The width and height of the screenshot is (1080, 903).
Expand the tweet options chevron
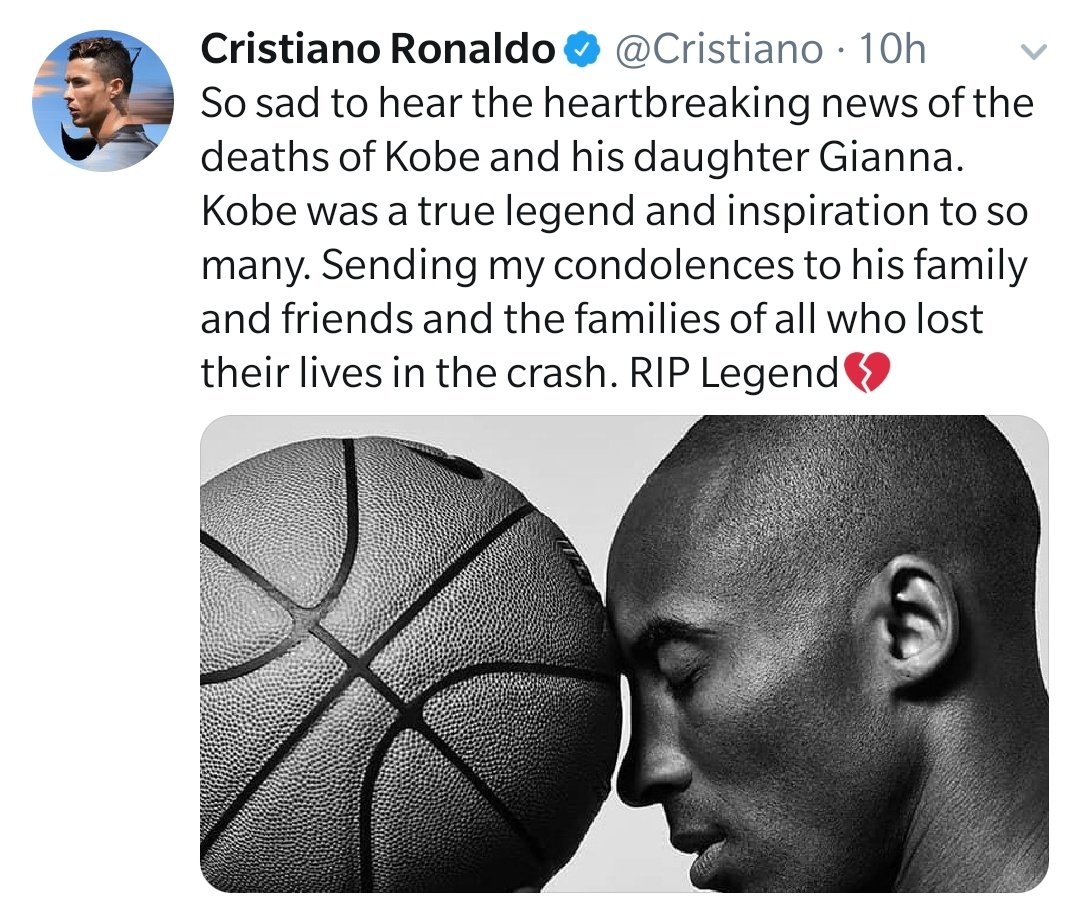[x=1036, y=51]
